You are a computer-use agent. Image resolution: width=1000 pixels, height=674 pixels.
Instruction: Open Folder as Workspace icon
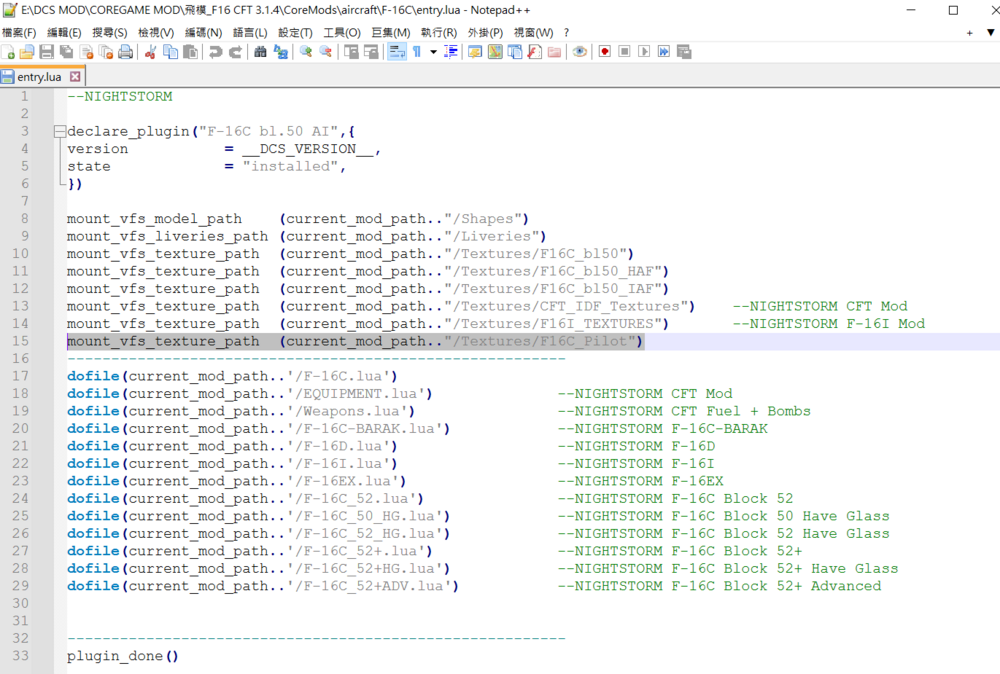coord(554,52)
